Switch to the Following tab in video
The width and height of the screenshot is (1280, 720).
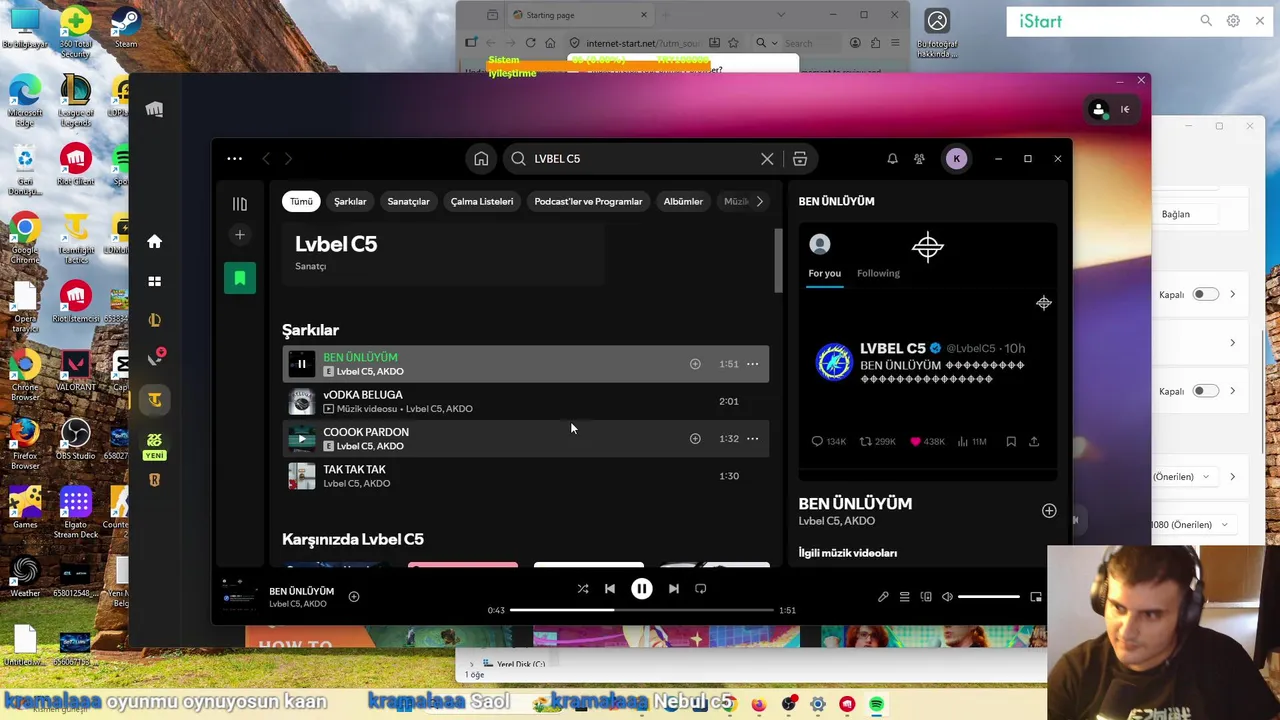click(878, 273)
